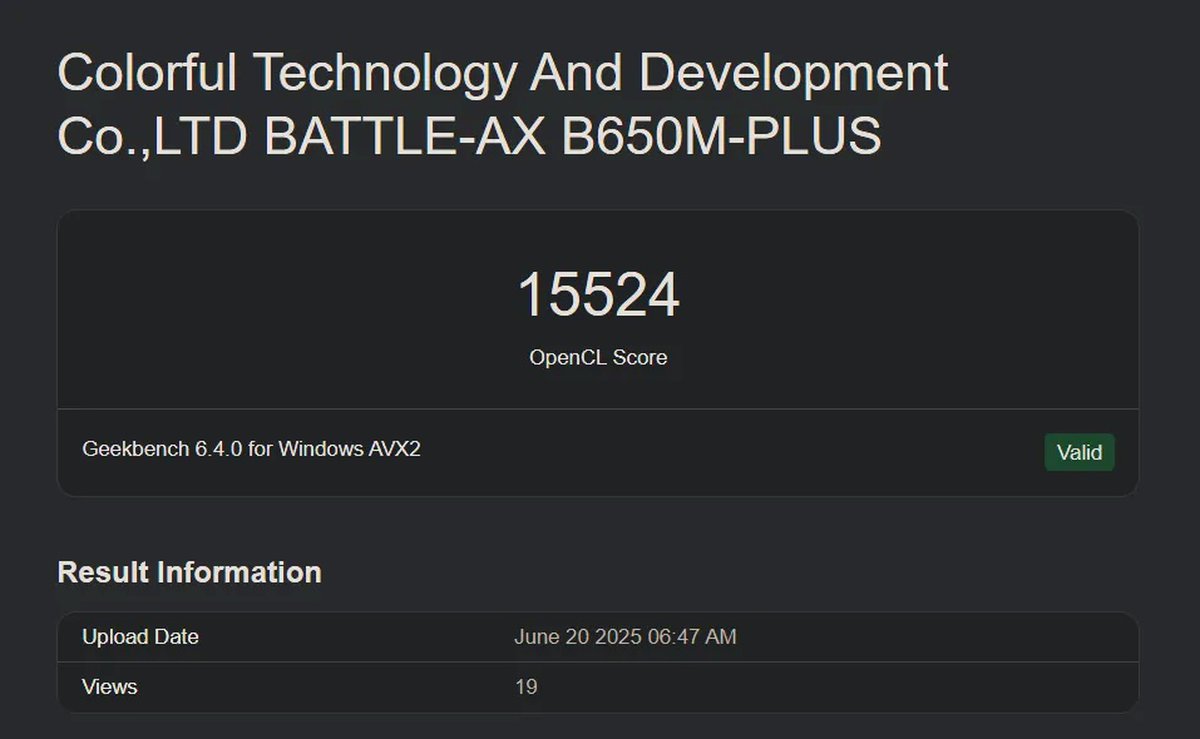Select the OpenCL Score label
Image resolution: width=1200 pixels, height=739 pixels.
coord(598,357)
